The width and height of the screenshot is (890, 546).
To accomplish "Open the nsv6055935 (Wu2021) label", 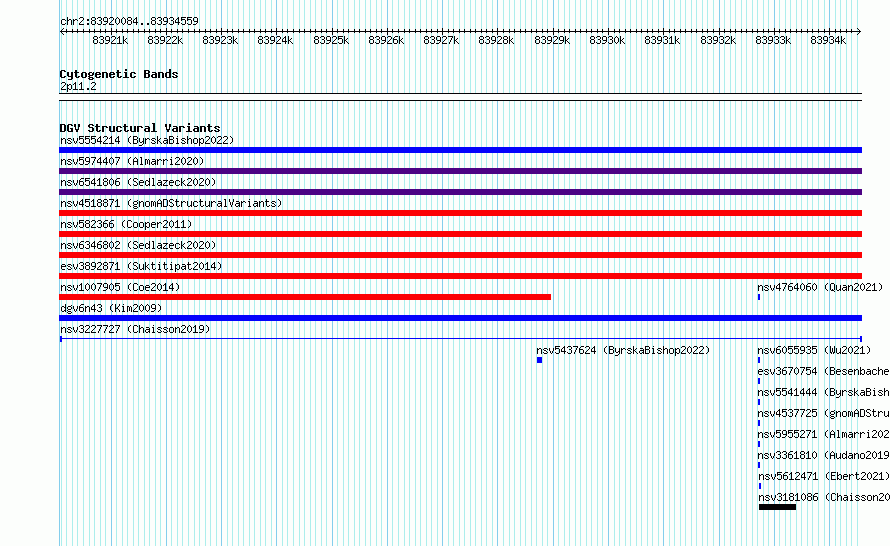I will (814, 350).
